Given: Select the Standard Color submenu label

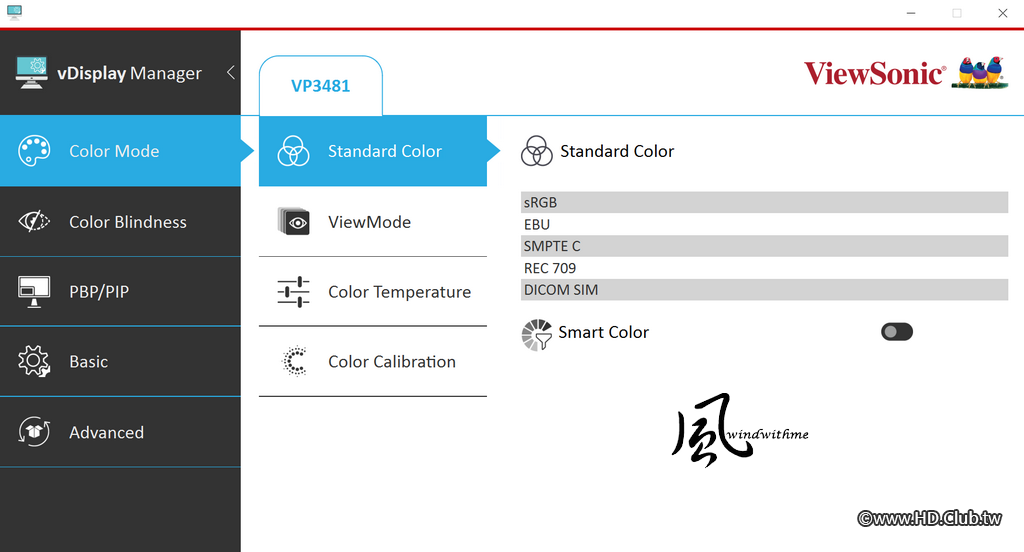Looking at the screenshot, I should (385, 151).
